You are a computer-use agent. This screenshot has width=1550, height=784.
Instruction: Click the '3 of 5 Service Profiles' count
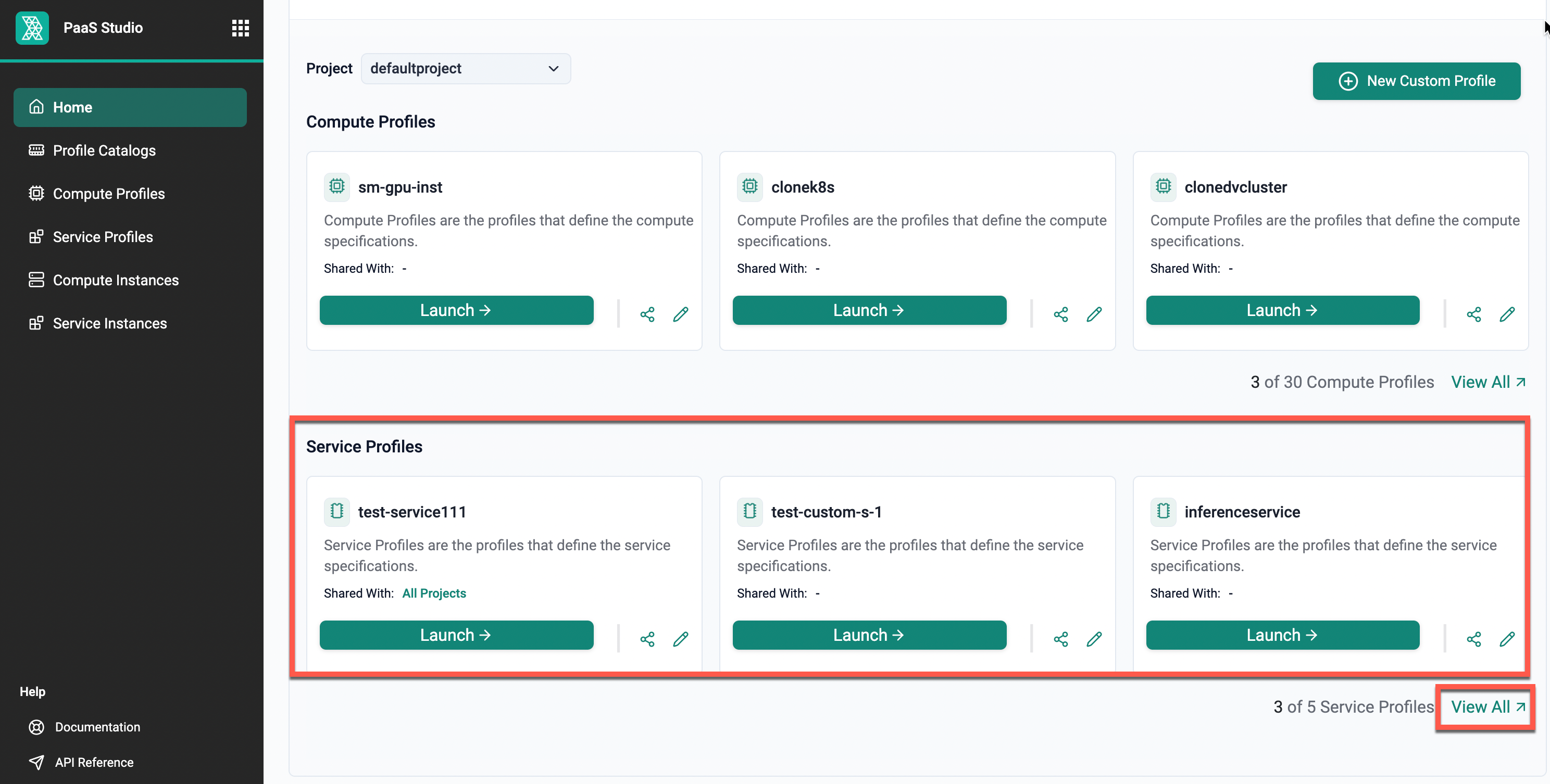pos(1353,706)
